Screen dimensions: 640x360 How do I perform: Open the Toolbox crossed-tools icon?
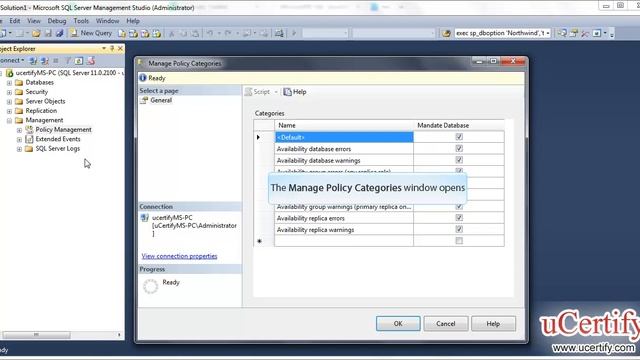[585, 33]
